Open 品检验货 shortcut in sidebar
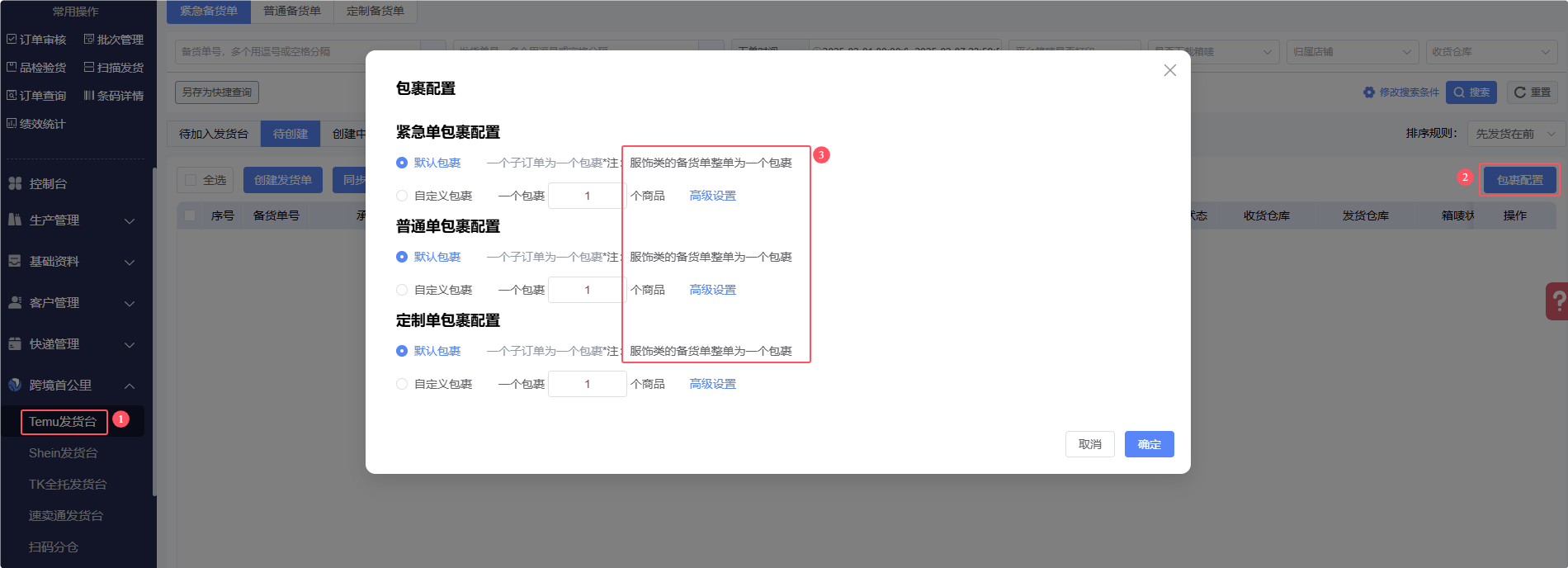This screenshot has height=568, width=1568. (x=36, y=68)
